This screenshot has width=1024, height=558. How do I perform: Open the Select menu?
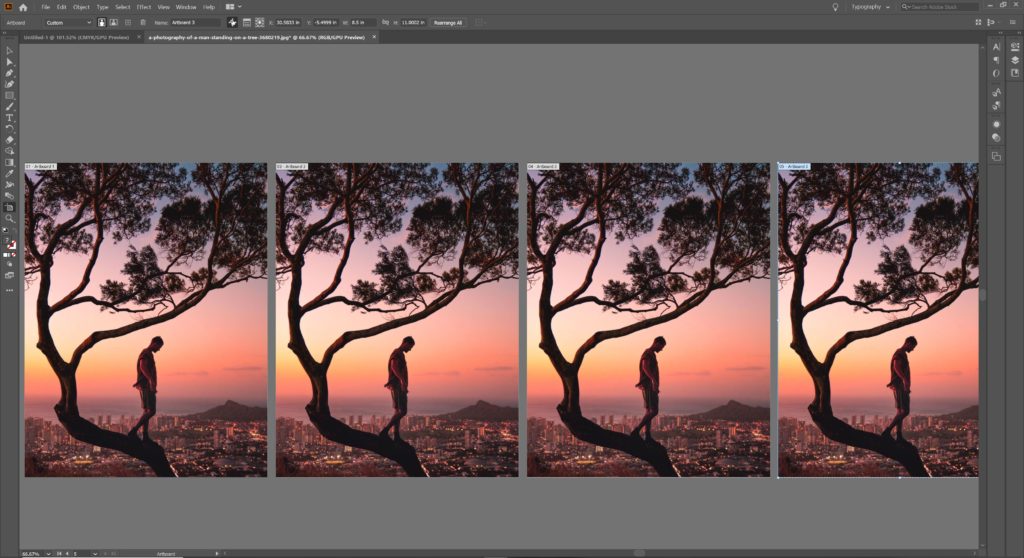tap(123, 7)
